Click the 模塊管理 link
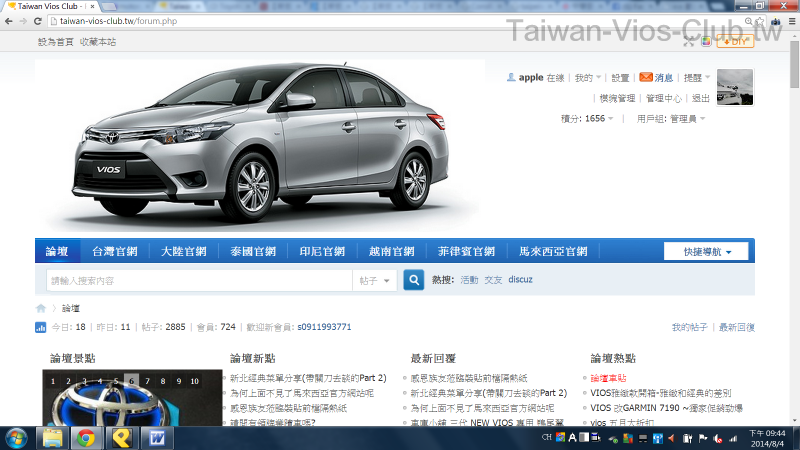The height and width of the screenshot is (450, 800). point(617,98)
